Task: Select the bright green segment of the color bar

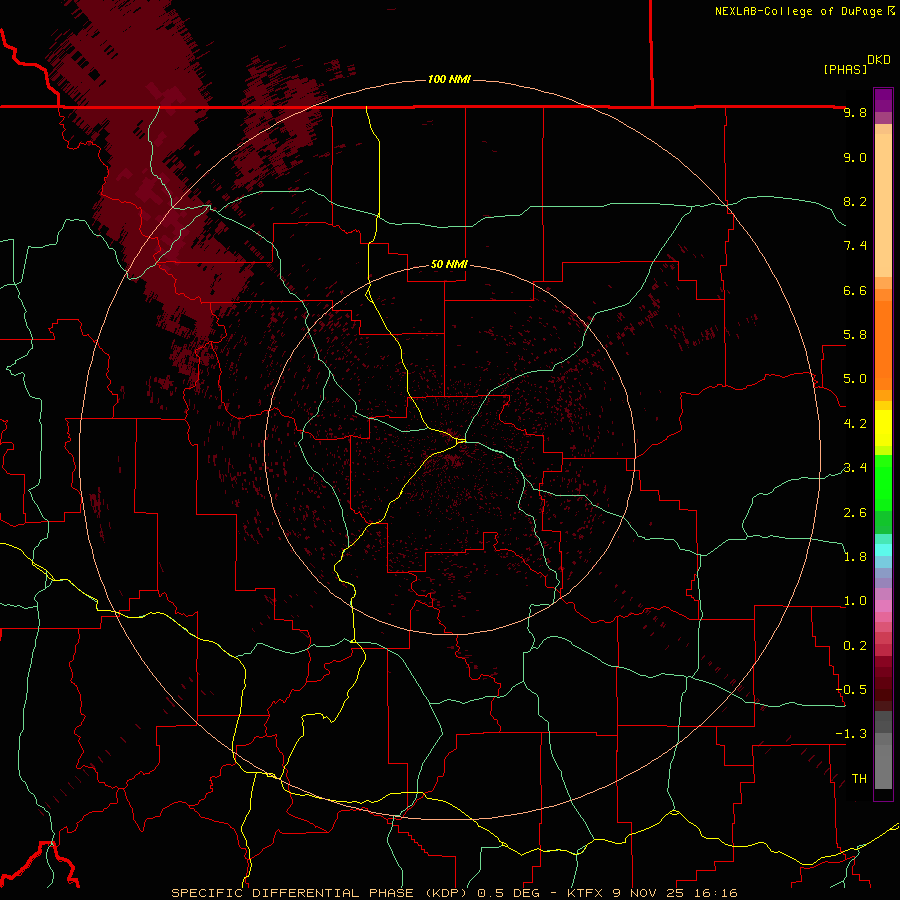Action: 883,483
